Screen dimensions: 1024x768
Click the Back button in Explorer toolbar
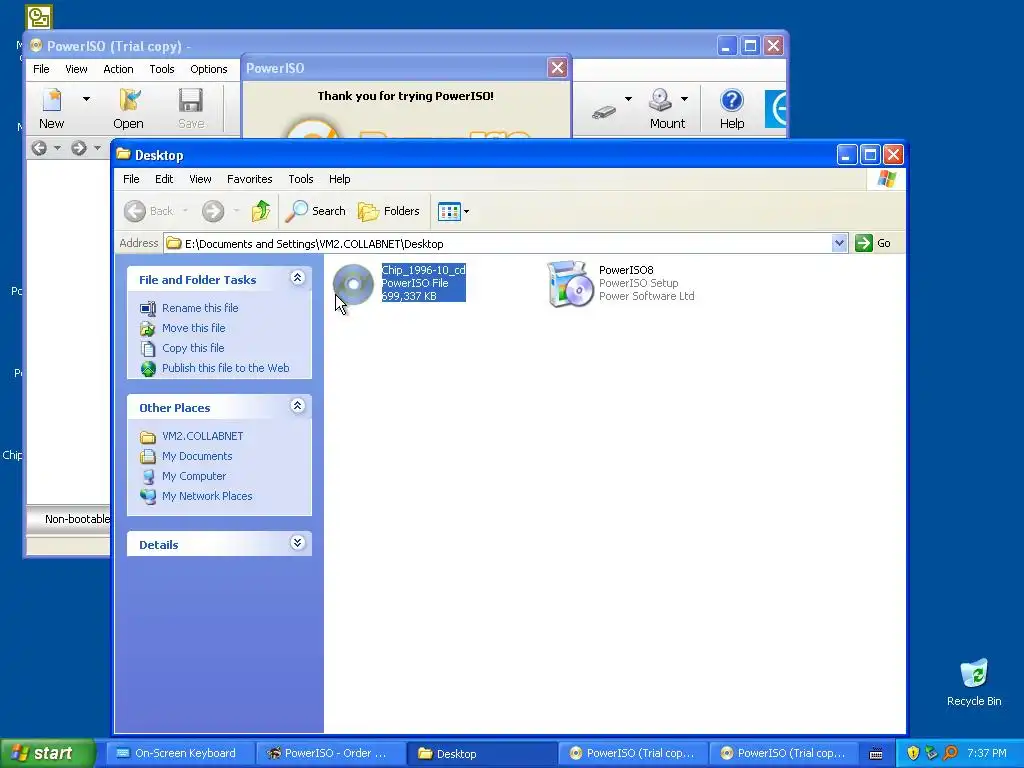149,211
